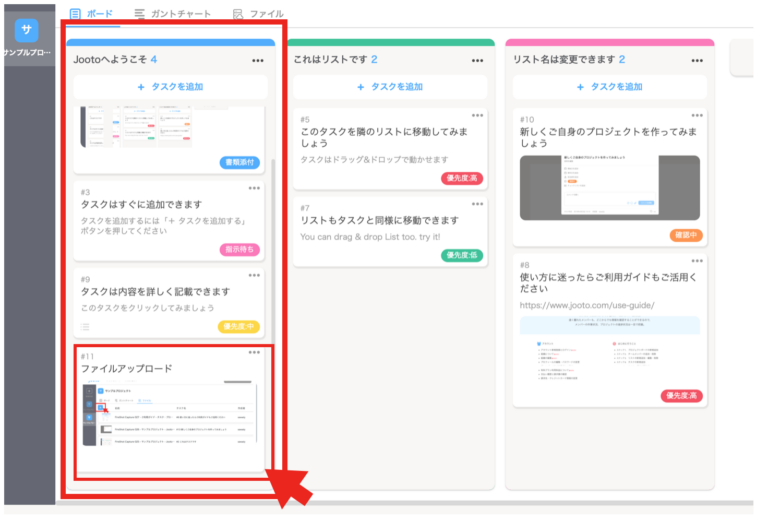The image size is (768, 520).
Task: Open the thumbnail image in task #10
Action: pyautogui.click(x=610, y=188)
